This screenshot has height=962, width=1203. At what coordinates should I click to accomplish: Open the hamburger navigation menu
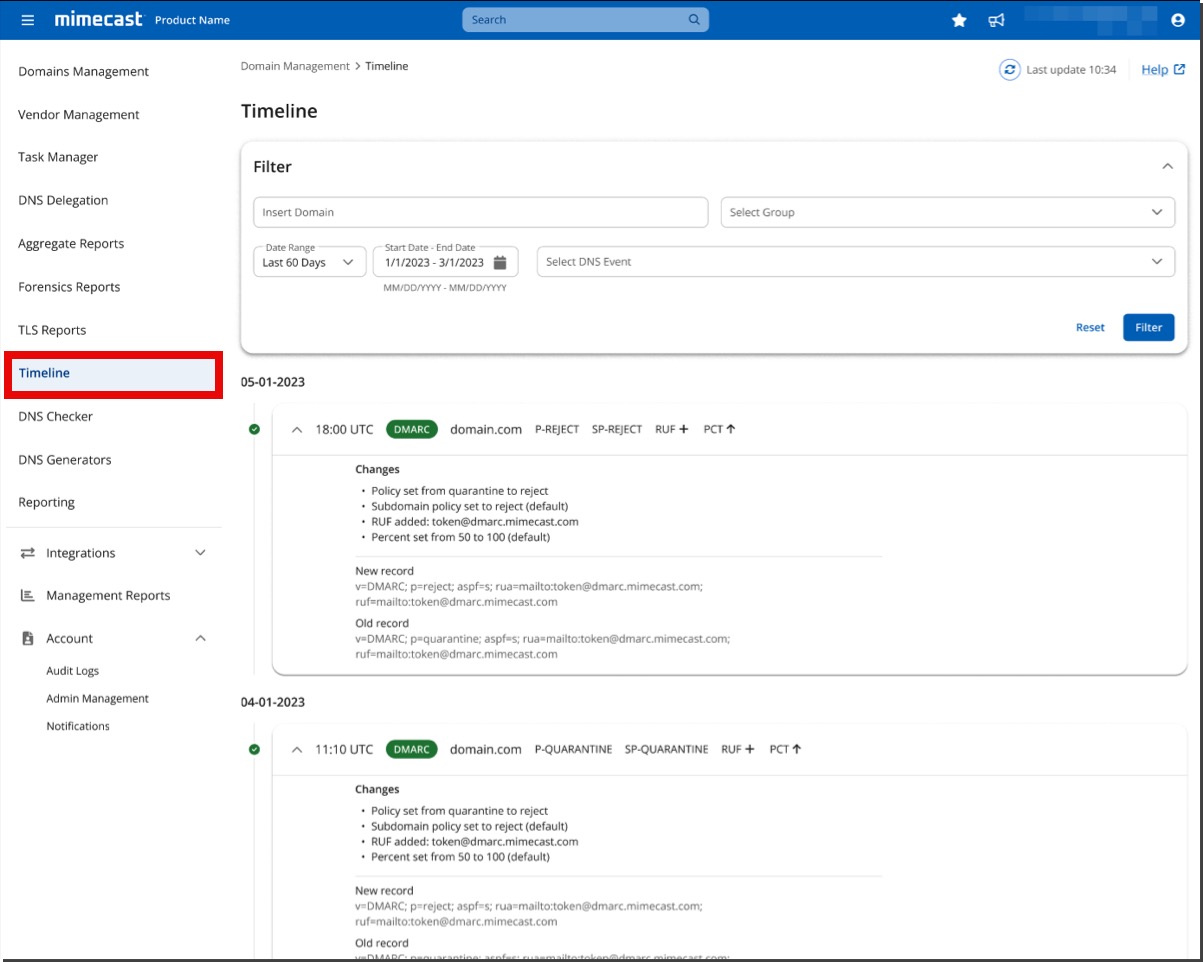[x=27, y=20]
